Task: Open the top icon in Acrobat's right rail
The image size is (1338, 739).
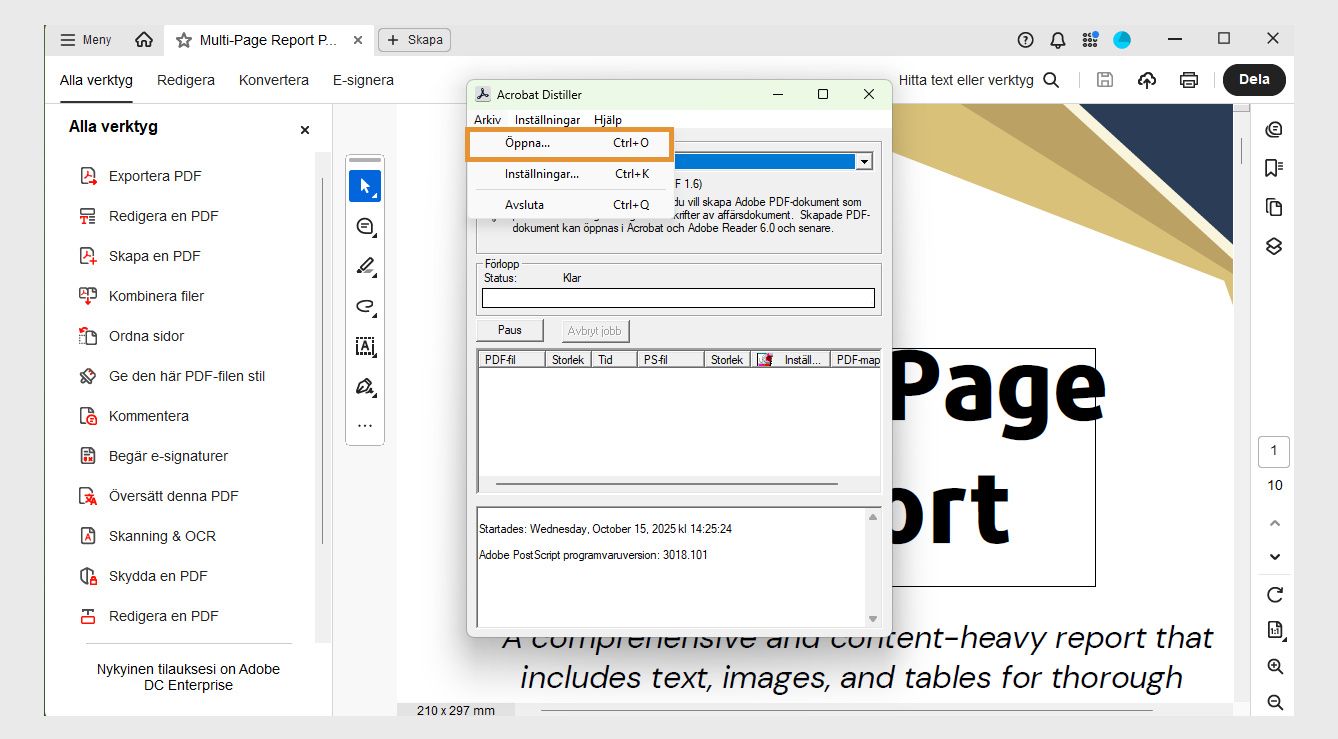Action: [1273, 129]
